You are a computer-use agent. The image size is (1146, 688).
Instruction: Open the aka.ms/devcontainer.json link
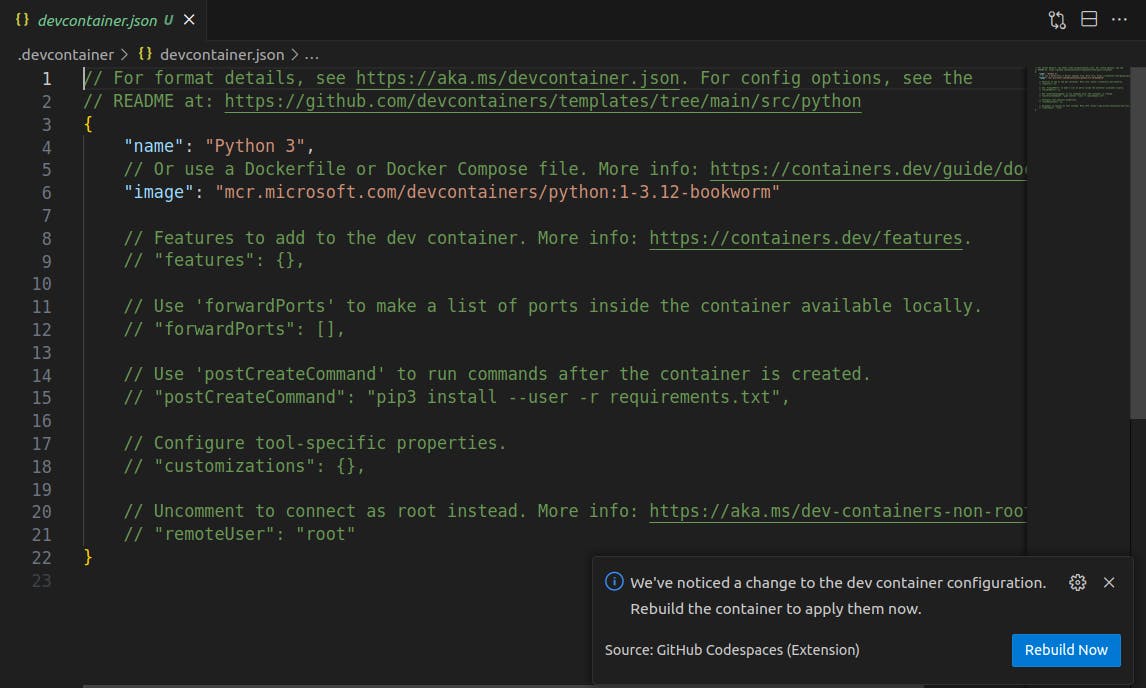coord(518,78)
